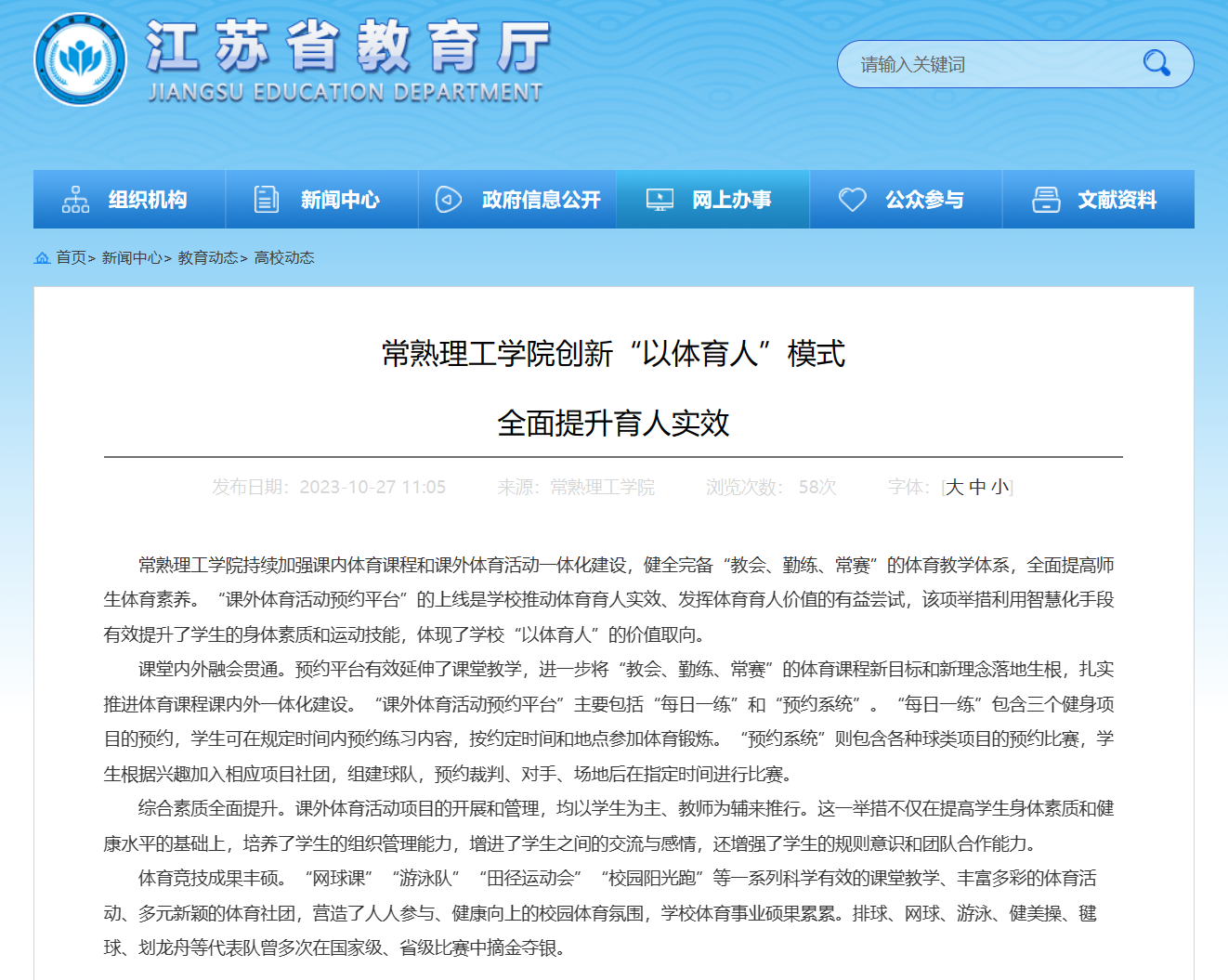
Task: Go to 首页 in the breadcrumb
Action: tap(71, 257)
